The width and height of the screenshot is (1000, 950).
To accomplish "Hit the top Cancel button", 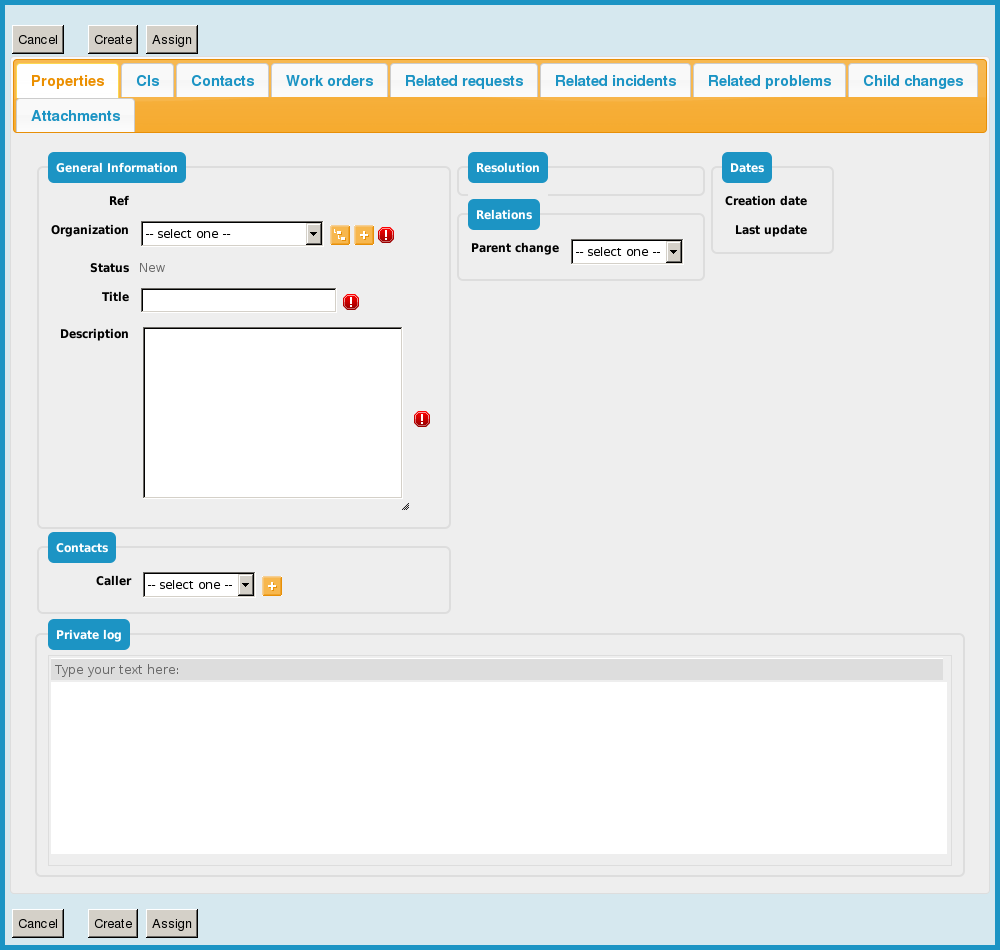I will click(38, 40).
